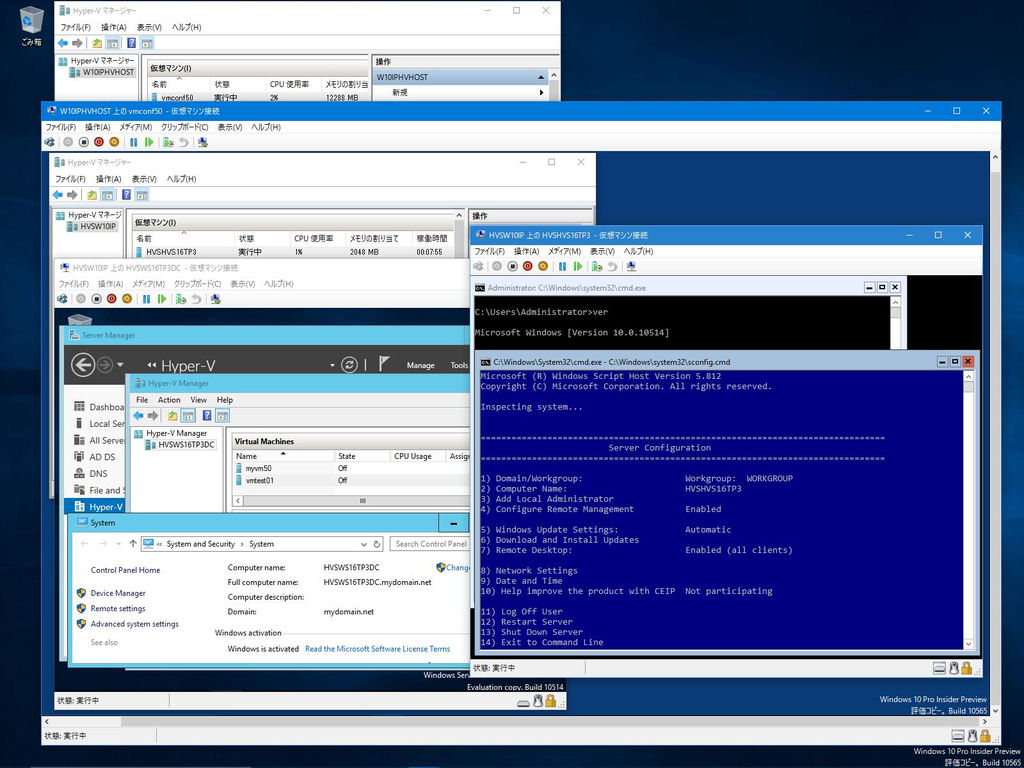Click Turn Off icon in vmconf50 connection toolbar
The height and width of the screenshot is (768, 1024).
(x=84, y=142)
